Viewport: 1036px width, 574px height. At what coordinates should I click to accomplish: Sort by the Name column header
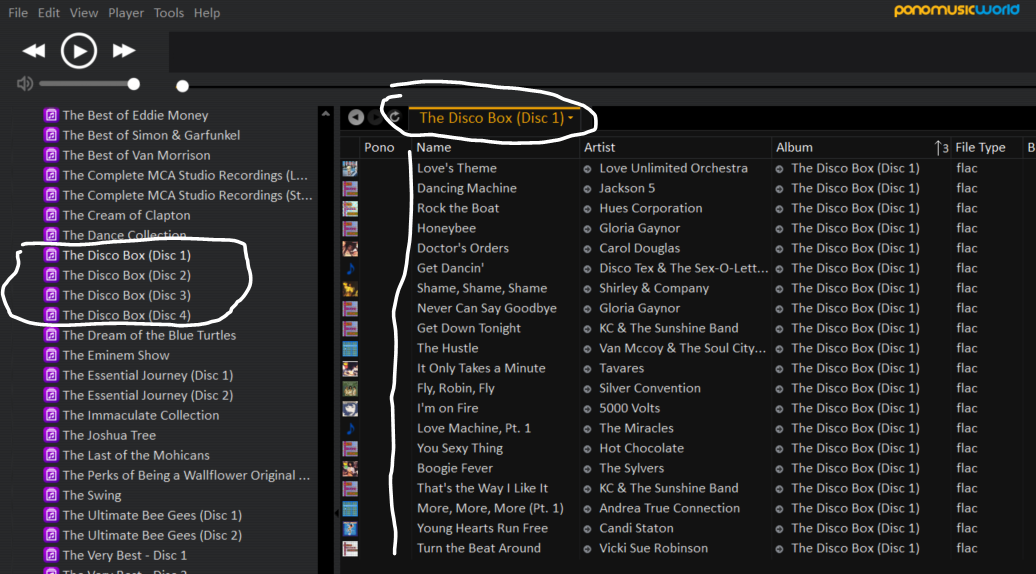(x=434, y=147)
